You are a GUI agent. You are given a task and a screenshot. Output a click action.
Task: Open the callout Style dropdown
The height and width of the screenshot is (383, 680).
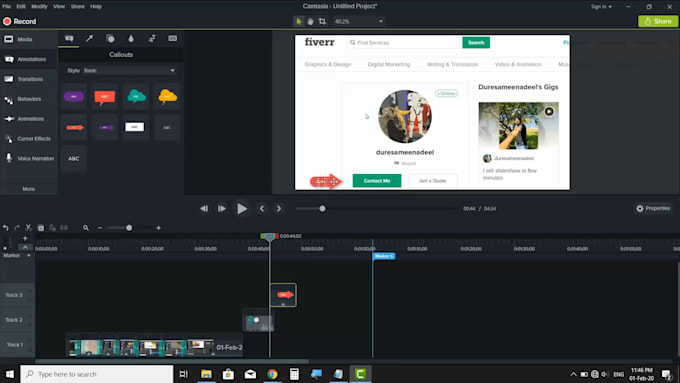(x=129, y=70)
